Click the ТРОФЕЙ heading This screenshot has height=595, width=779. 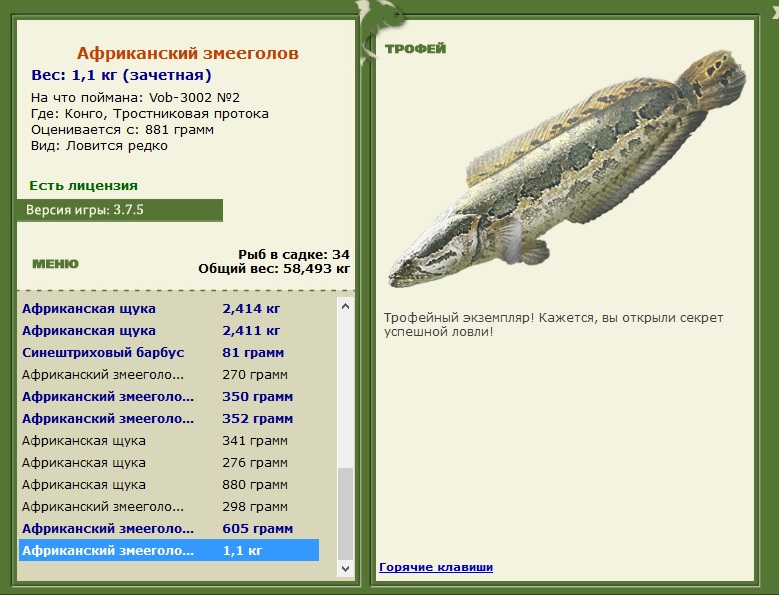point(415,49)
